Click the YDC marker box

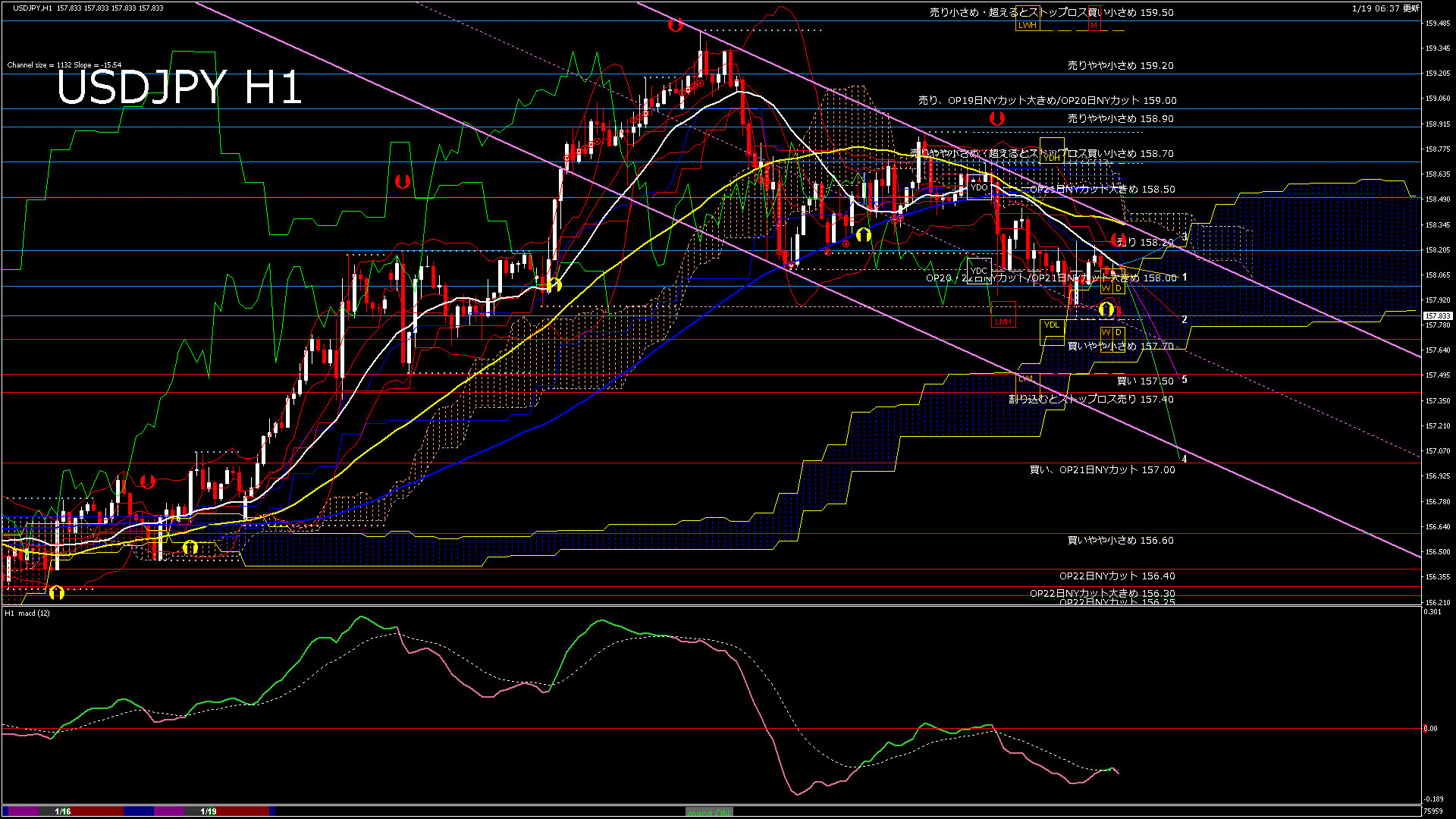[979, 271]
